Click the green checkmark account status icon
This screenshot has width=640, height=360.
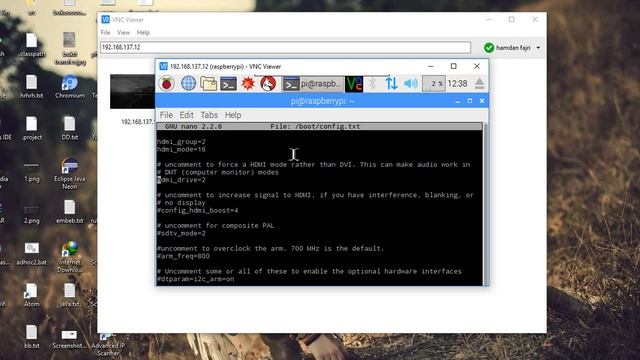489,48
